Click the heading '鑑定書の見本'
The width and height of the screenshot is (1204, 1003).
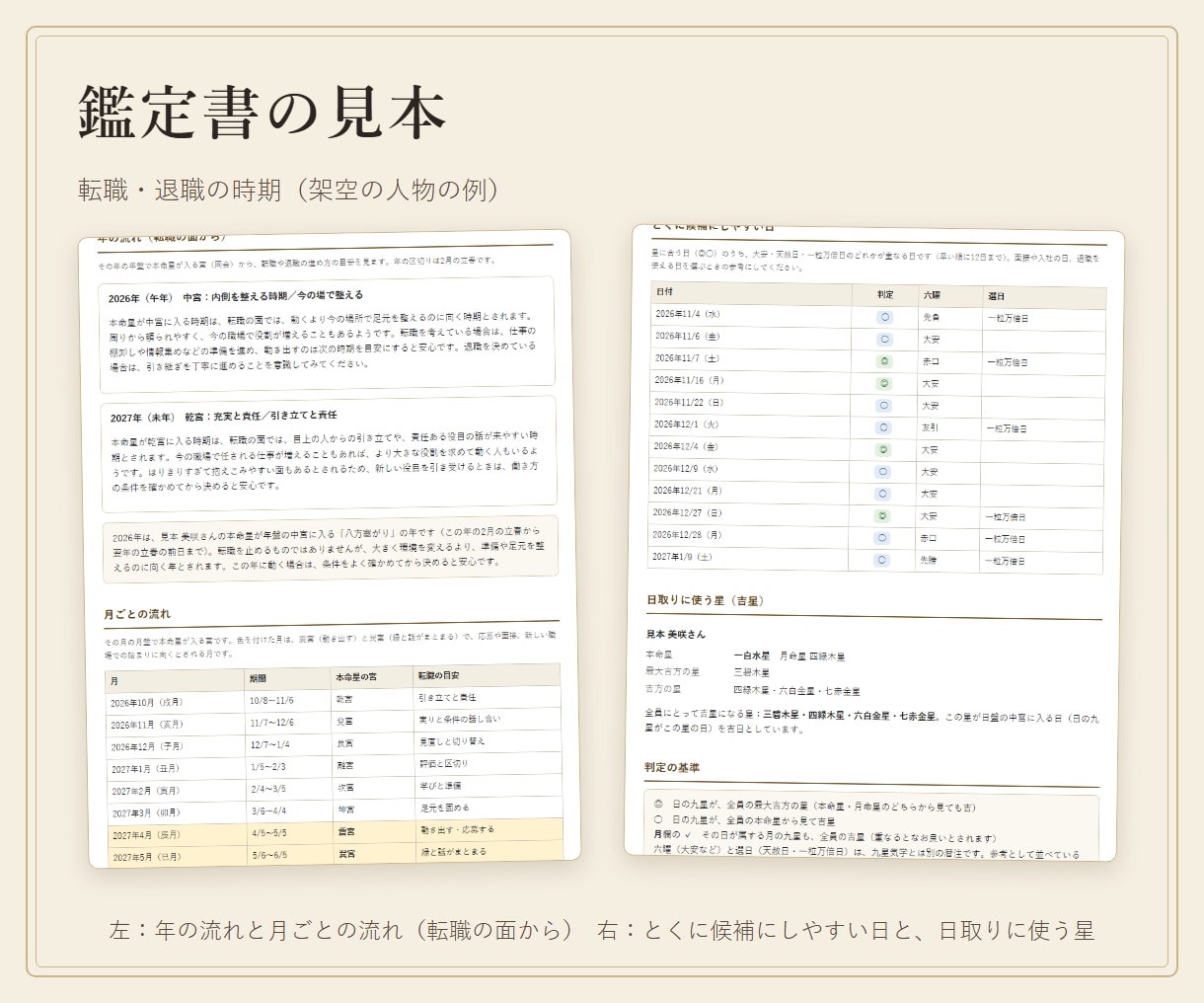coord(263,112)
